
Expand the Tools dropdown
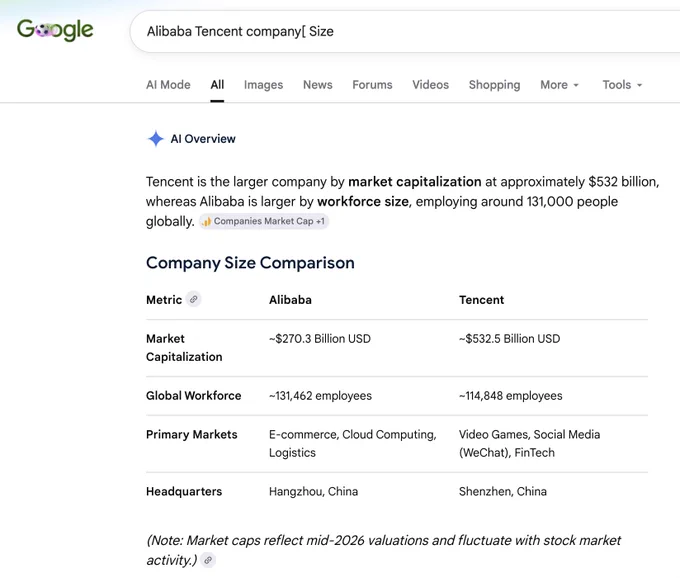point(622,85)
